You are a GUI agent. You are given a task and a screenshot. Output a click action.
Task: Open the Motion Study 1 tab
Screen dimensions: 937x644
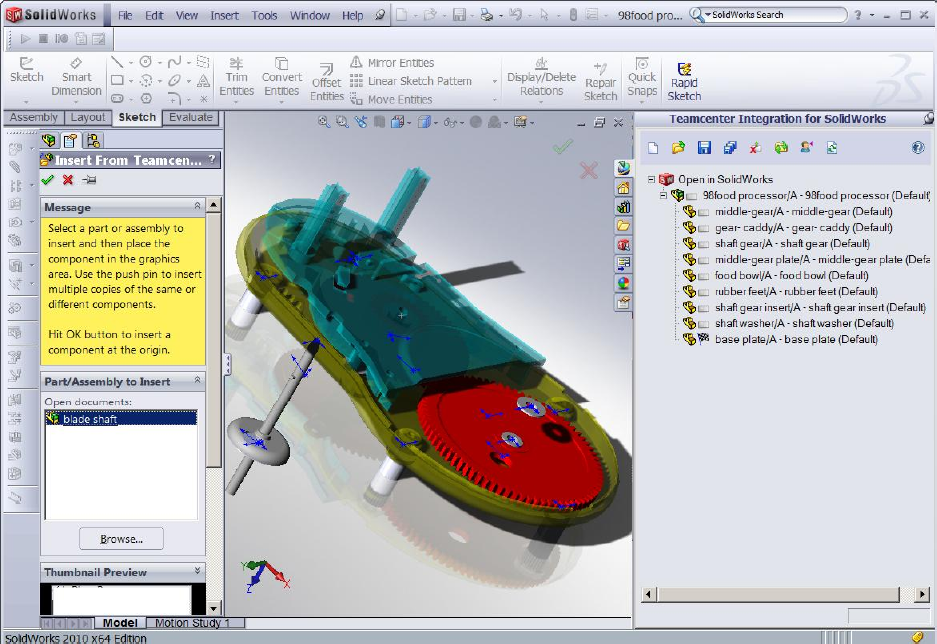click(192, 623)
